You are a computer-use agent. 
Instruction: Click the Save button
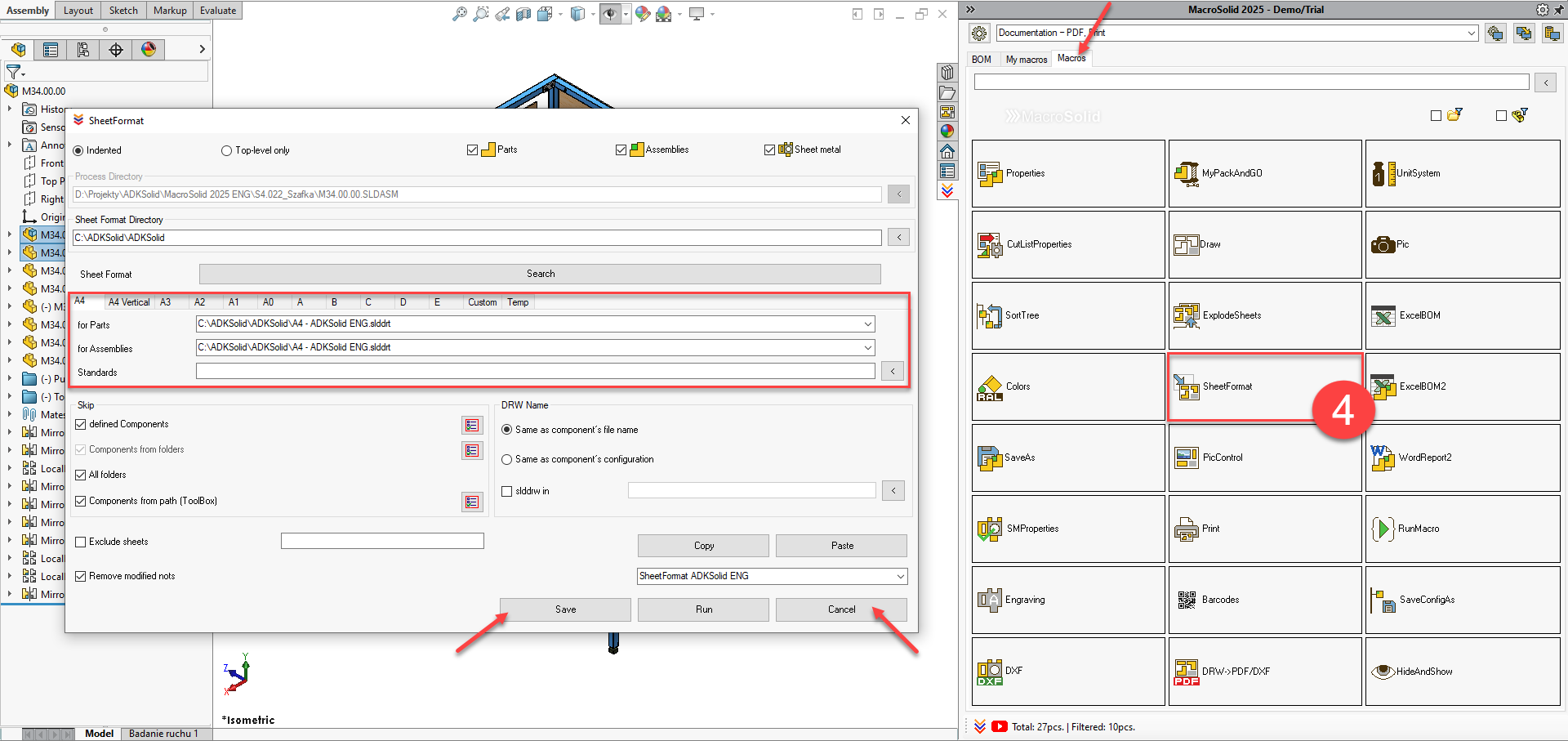click(565, 609)
